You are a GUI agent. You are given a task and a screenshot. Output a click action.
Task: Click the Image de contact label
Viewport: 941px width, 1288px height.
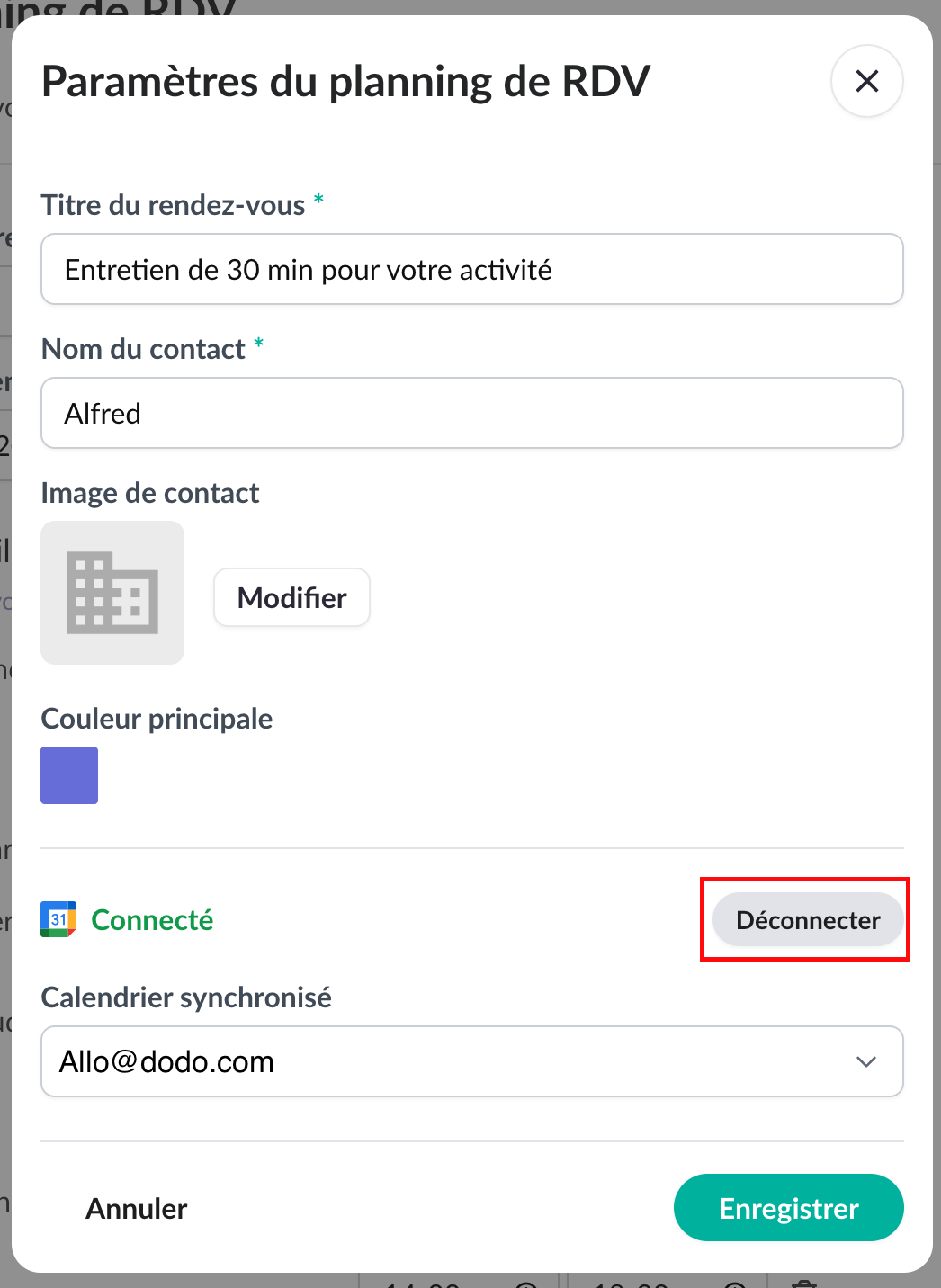(150, 493)
